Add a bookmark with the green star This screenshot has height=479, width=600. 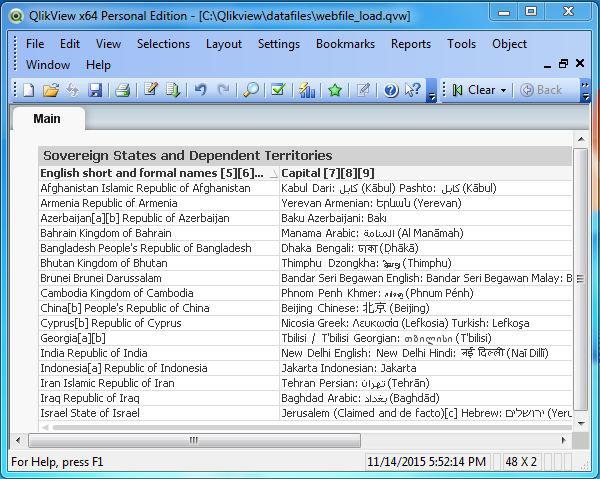pyautogui.click(x=335, y=90)
